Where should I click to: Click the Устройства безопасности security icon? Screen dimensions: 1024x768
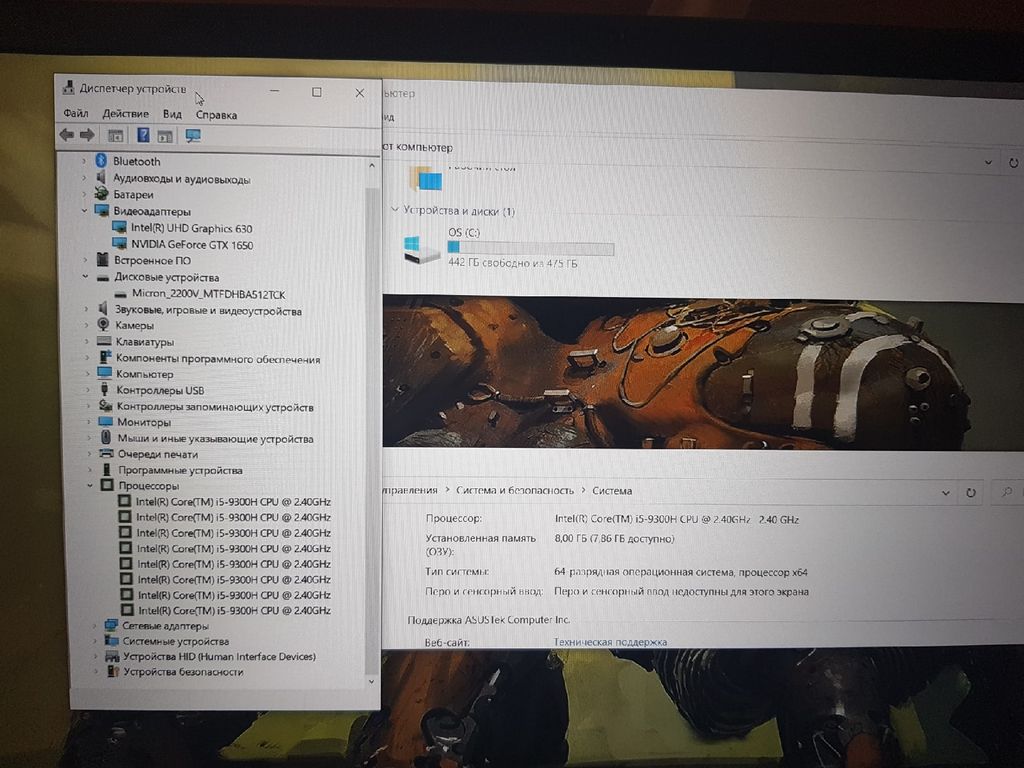point(114,671)
